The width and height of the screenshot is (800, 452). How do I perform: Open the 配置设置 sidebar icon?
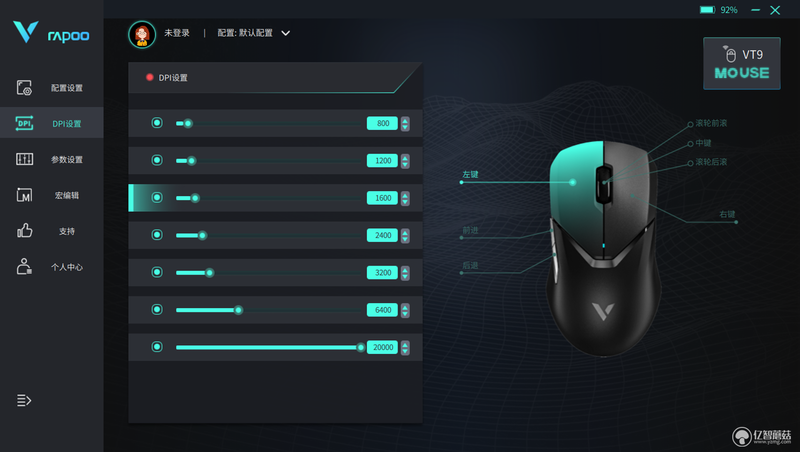[24, 88]
